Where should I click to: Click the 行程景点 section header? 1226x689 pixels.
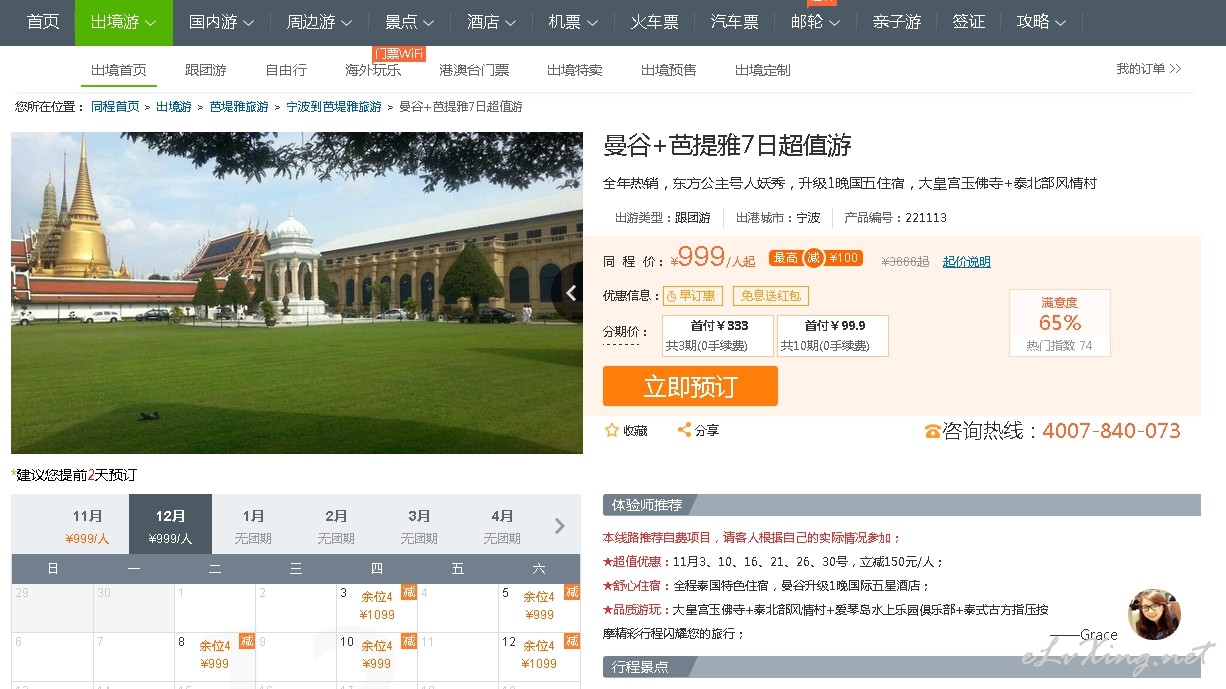(x=901, y=667)
